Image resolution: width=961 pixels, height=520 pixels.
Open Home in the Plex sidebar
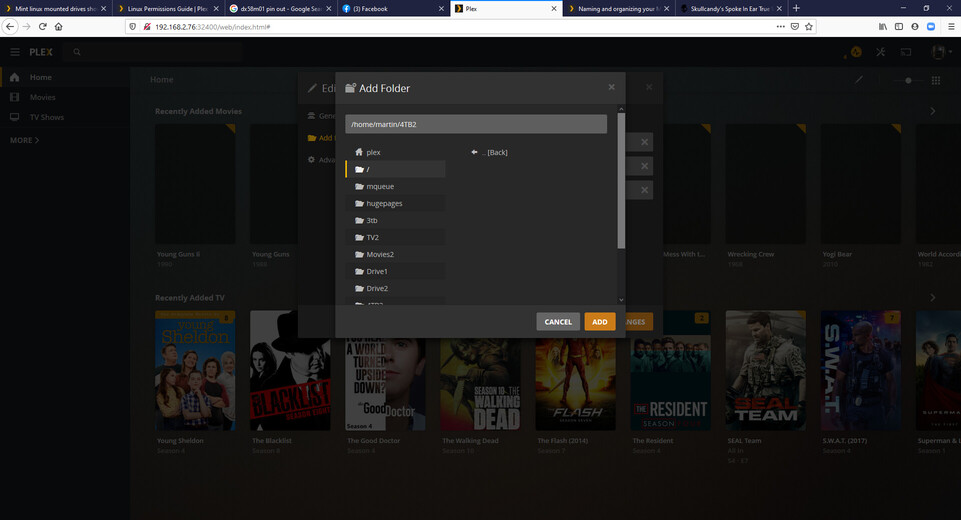[x=64, y=77]
